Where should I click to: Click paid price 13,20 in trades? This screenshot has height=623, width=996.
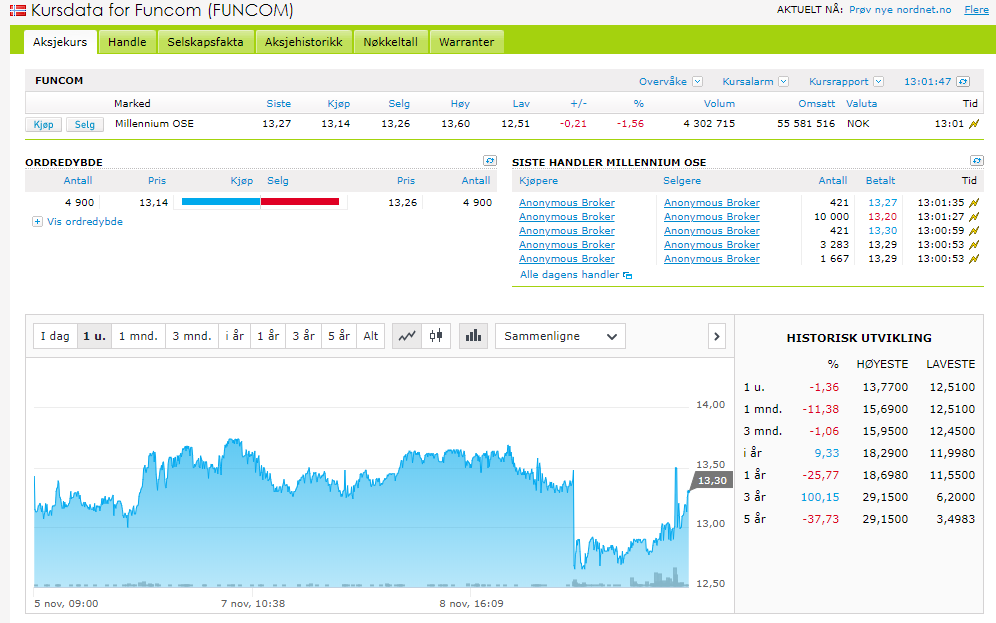point(883,217)
